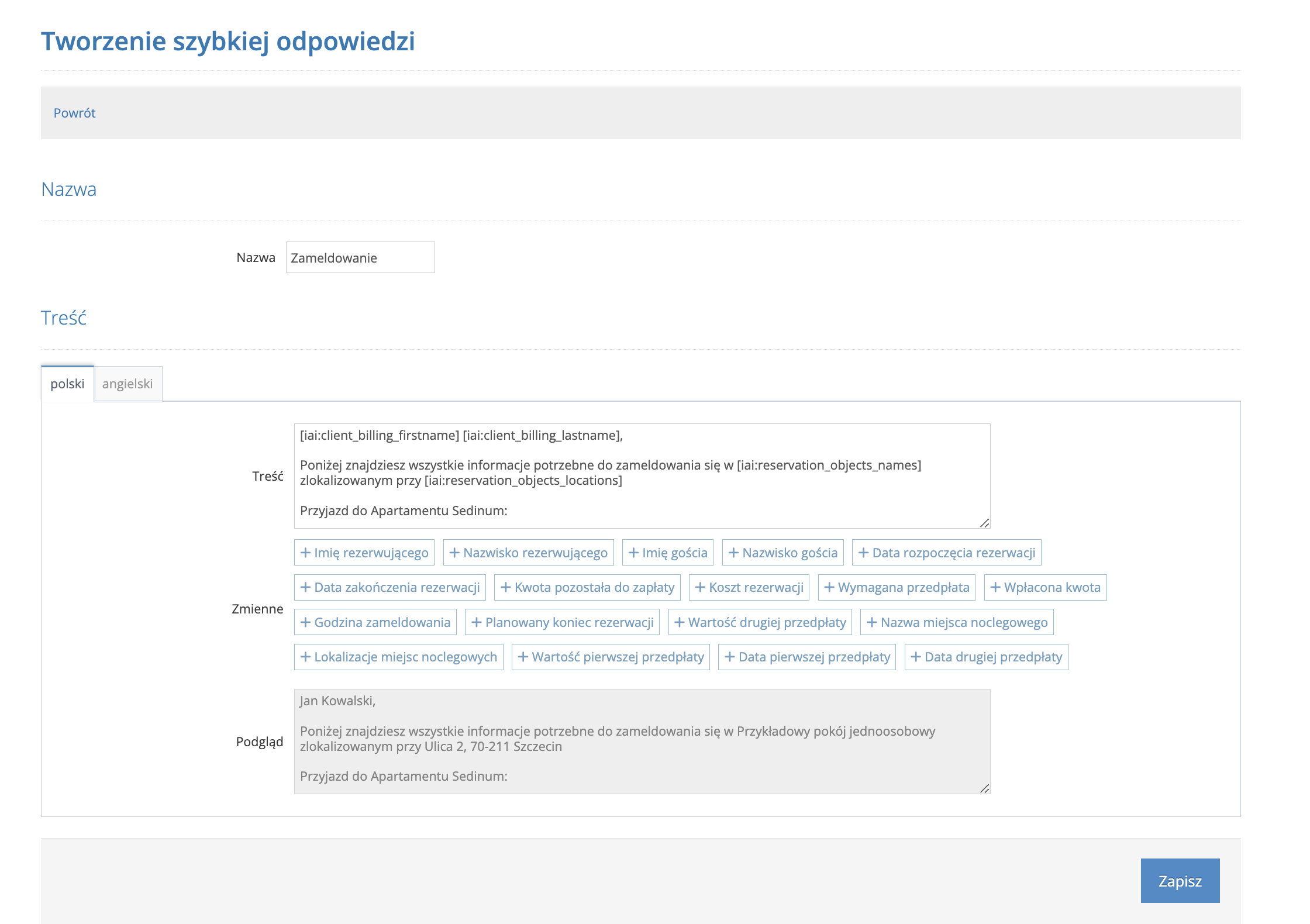Click inside the Treść text area
1310x924 pixels.
click(641, 475)
